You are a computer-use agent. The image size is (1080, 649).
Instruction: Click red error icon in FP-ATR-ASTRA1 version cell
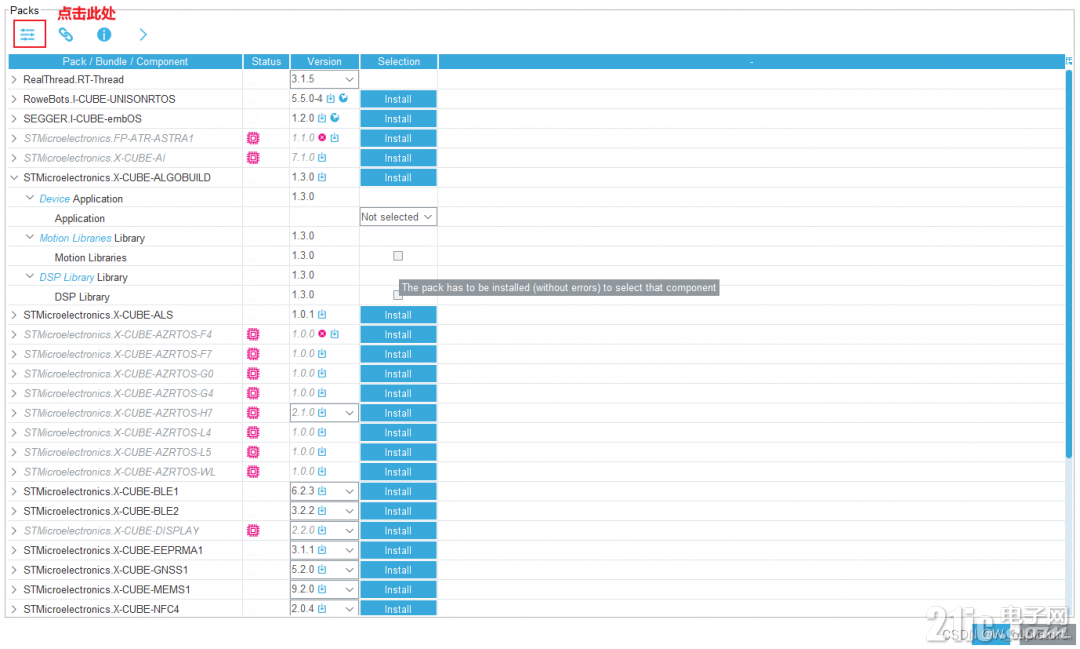pyautogui.click(x=322, y=138)
